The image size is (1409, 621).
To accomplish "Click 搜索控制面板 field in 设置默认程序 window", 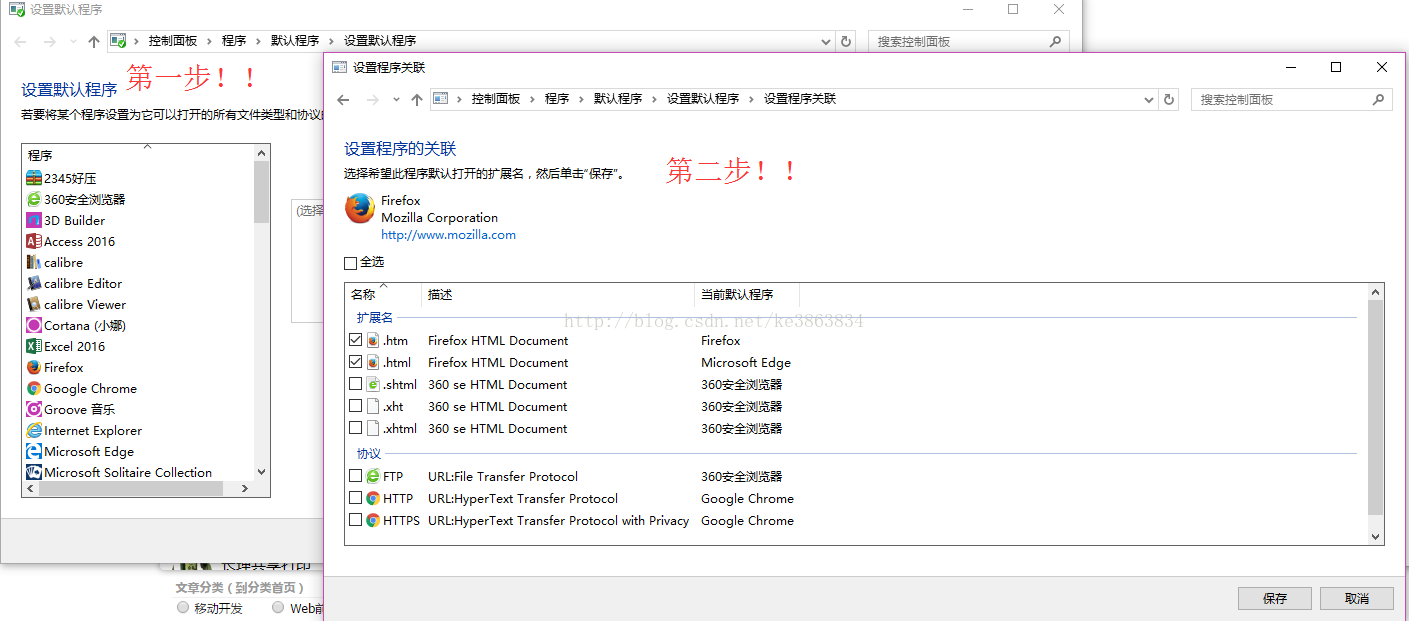I will (958, 41).
